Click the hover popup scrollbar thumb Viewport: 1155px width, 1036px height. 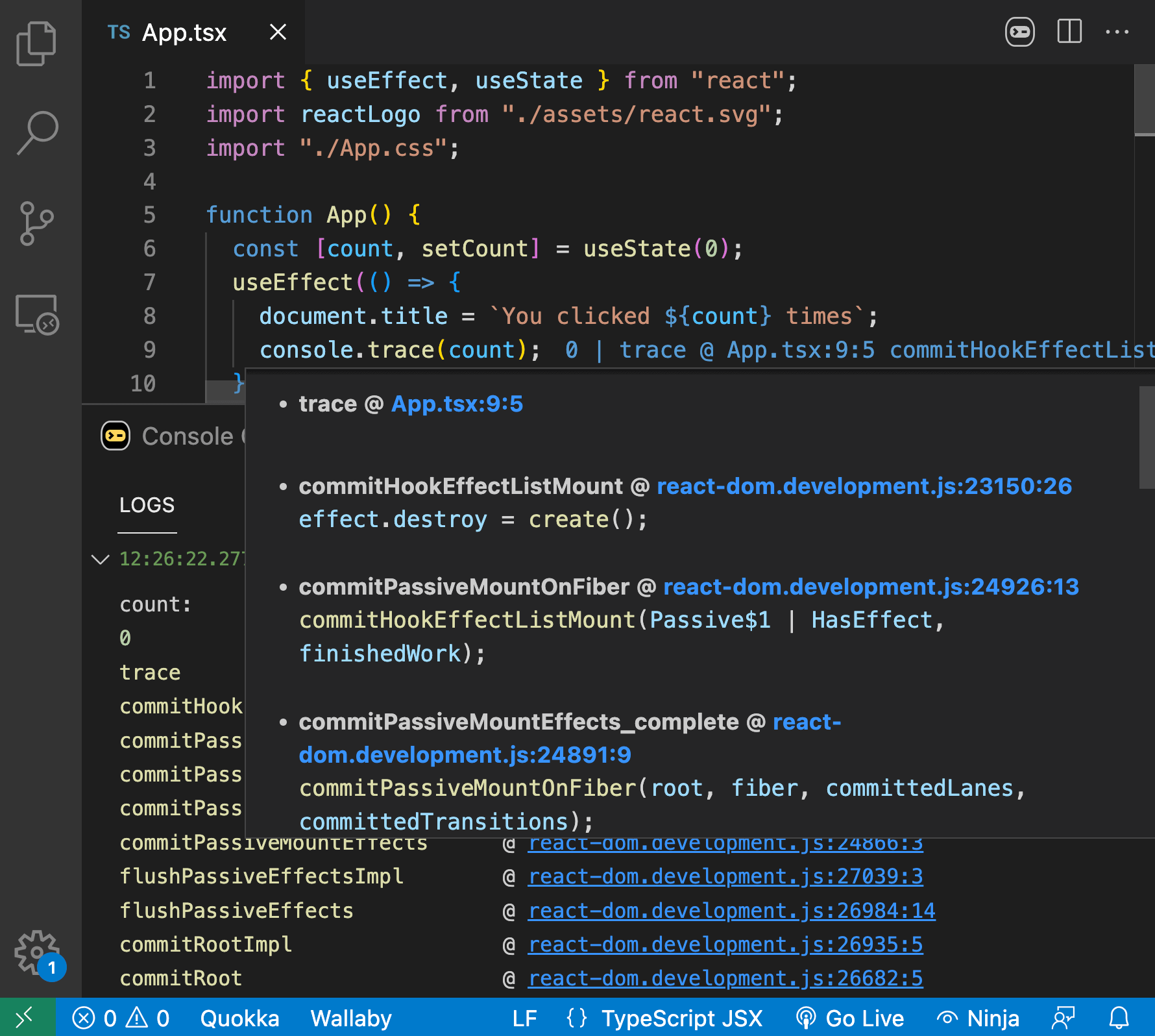(1147, 438)
